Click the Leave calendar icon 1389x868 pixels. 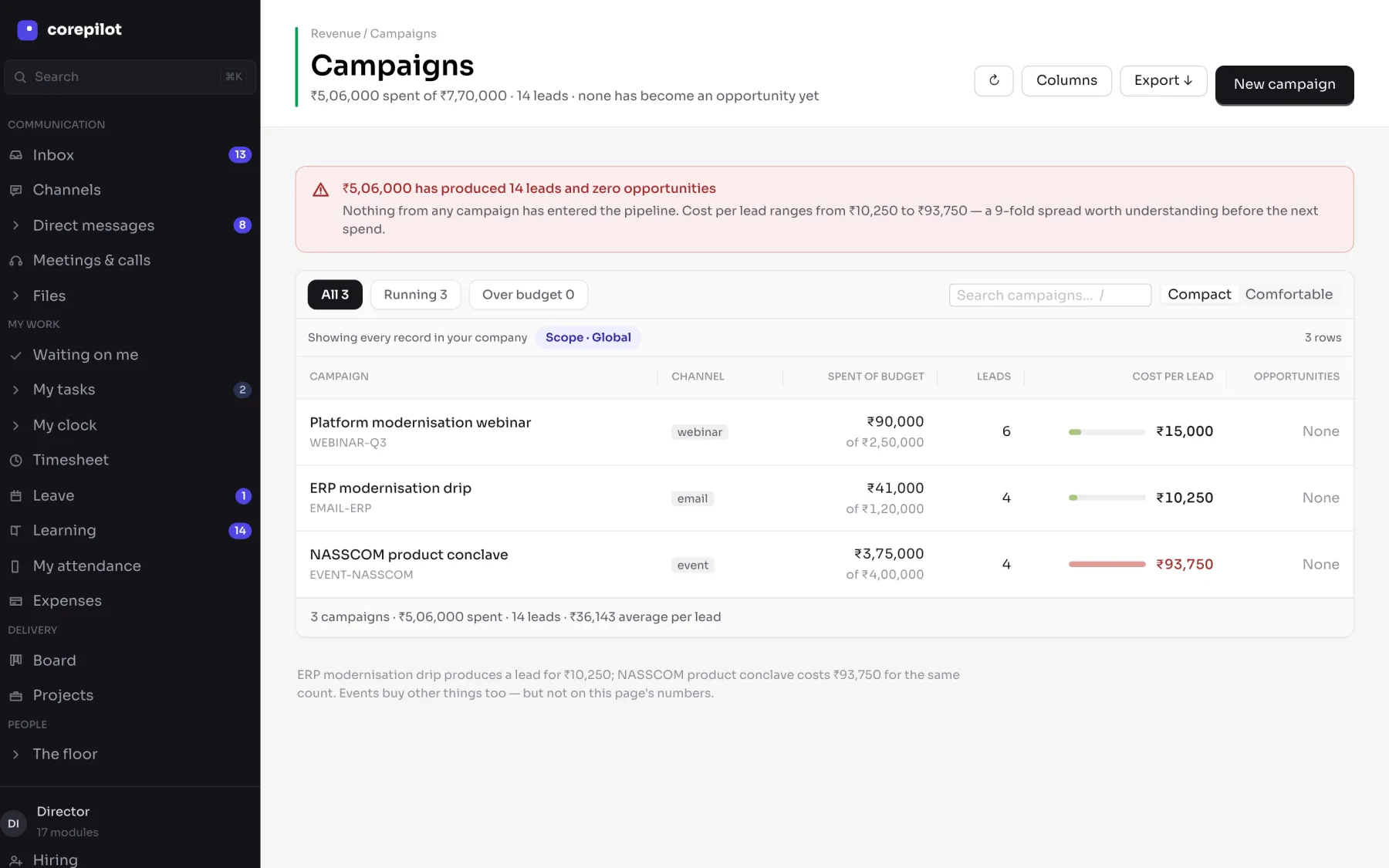(x=15, y=496)
